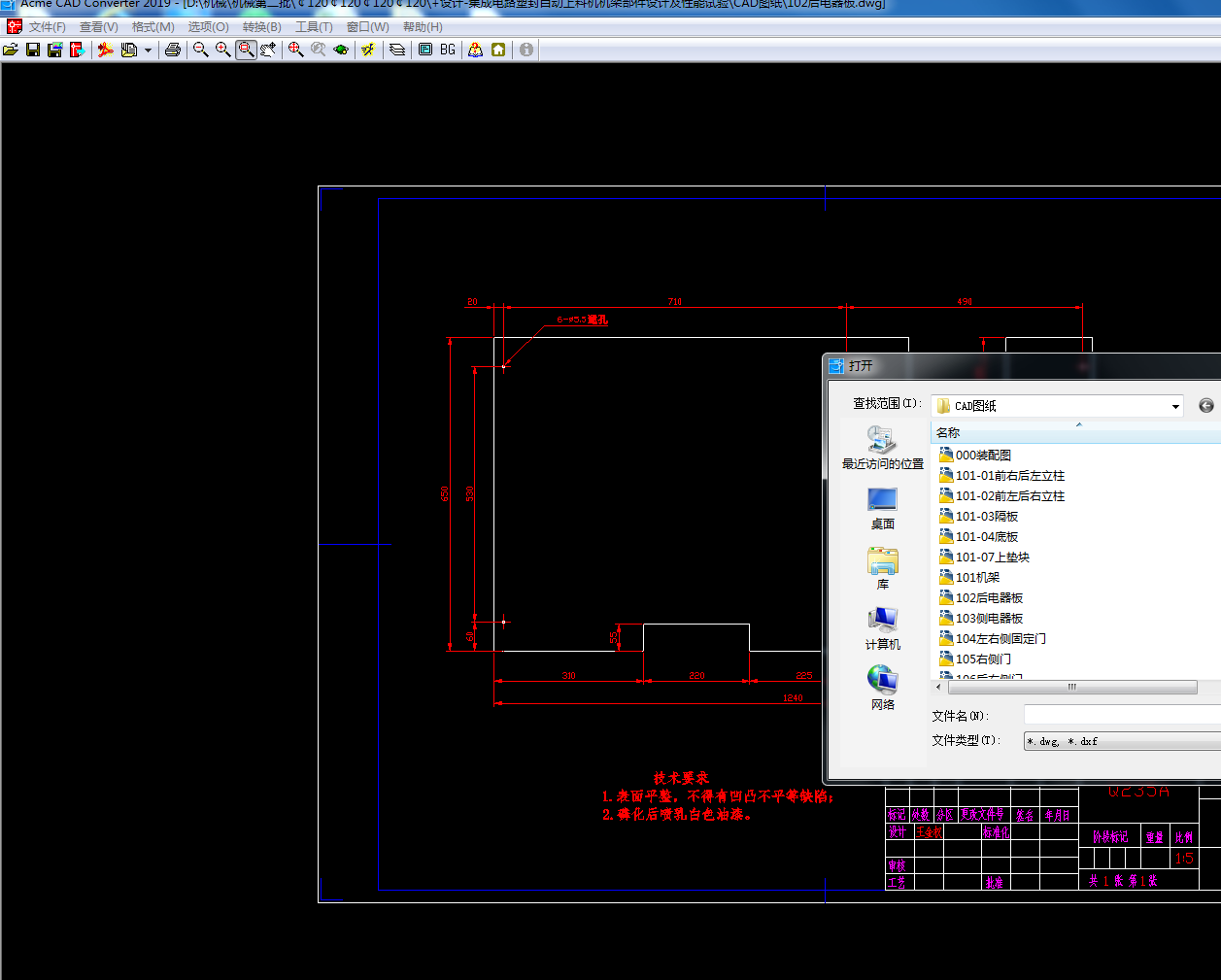Click the file list horizontal scrollbar
Image resolution: width=1221 pixels, height=980 pixels.
pos(1072,687)
